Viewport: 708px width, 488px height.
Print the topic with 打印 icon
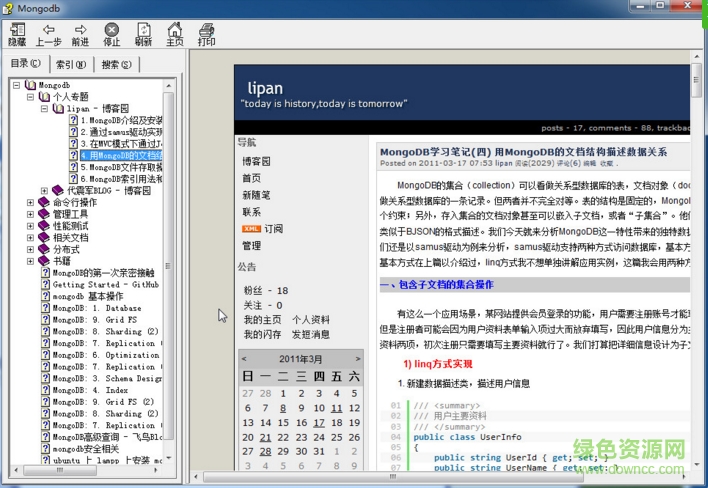[206, 34]
